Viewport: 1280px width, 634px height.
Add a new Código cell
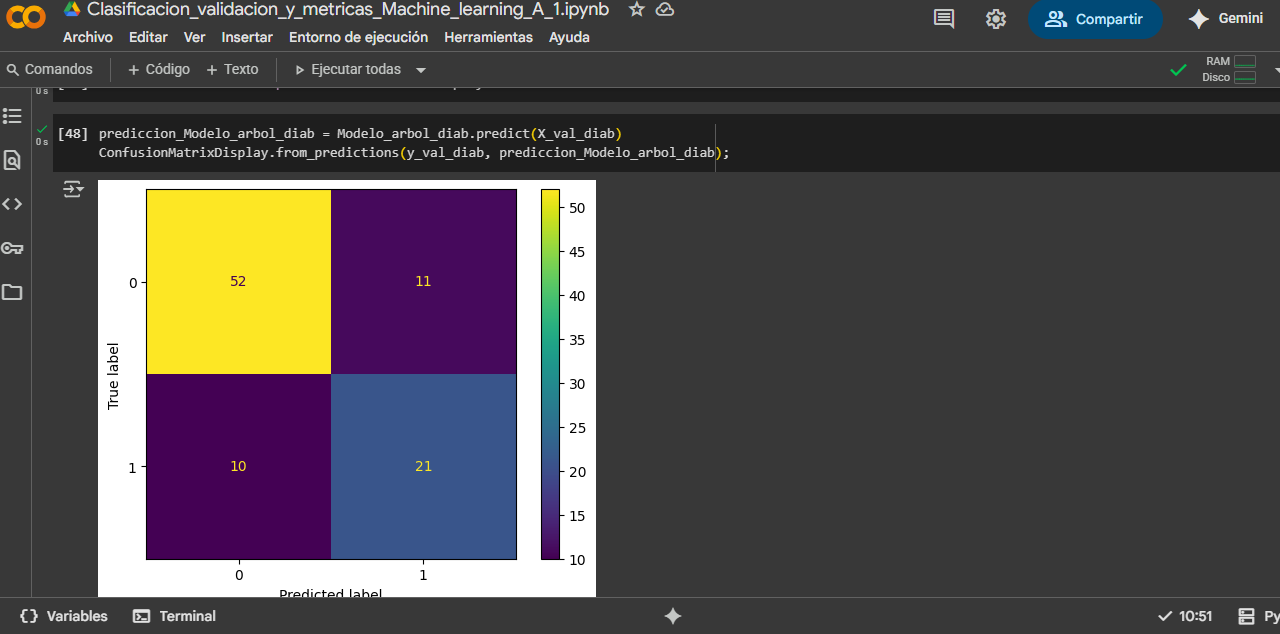[159, 69]
